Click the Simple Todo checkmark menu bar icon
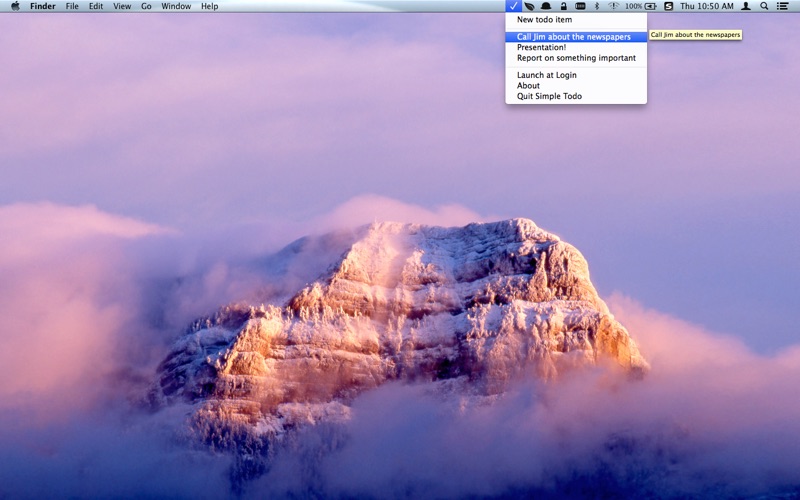 513,6
